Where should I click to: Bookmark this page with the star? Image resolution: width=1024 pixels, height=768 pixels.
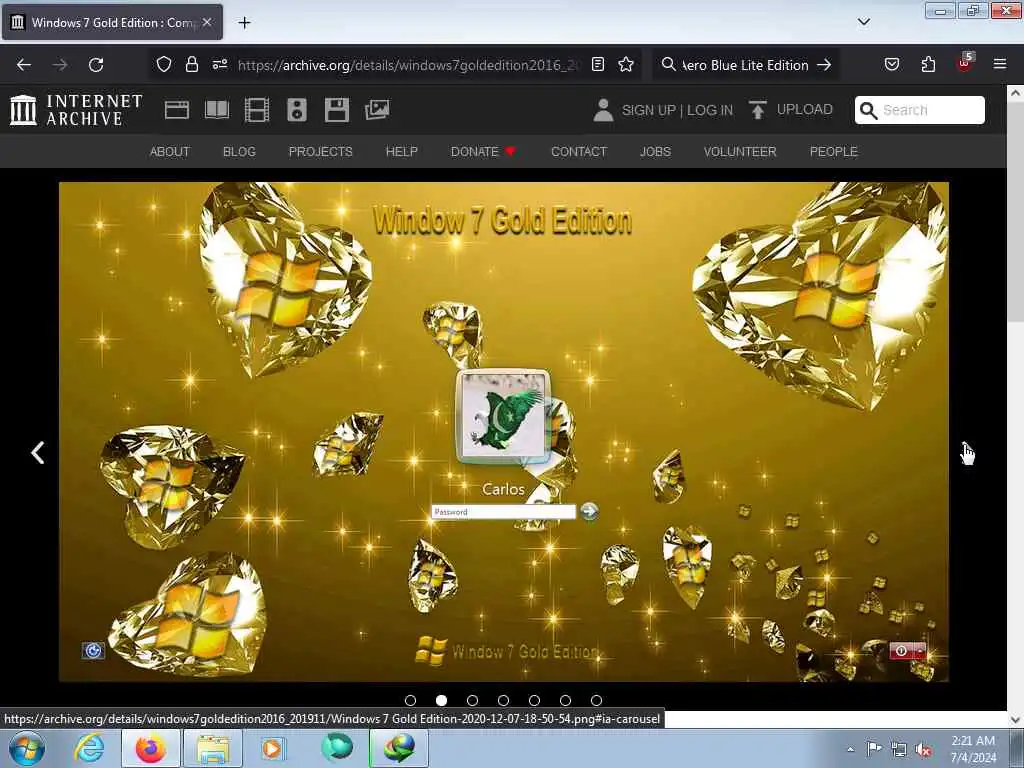pyautogui.click(x=626, y=64)
